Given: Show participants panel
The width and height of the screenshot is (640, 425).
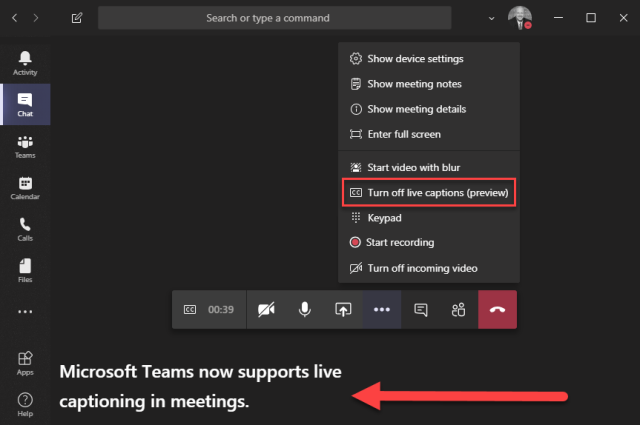Looking at the screenshot, I should tap(459, 309).
